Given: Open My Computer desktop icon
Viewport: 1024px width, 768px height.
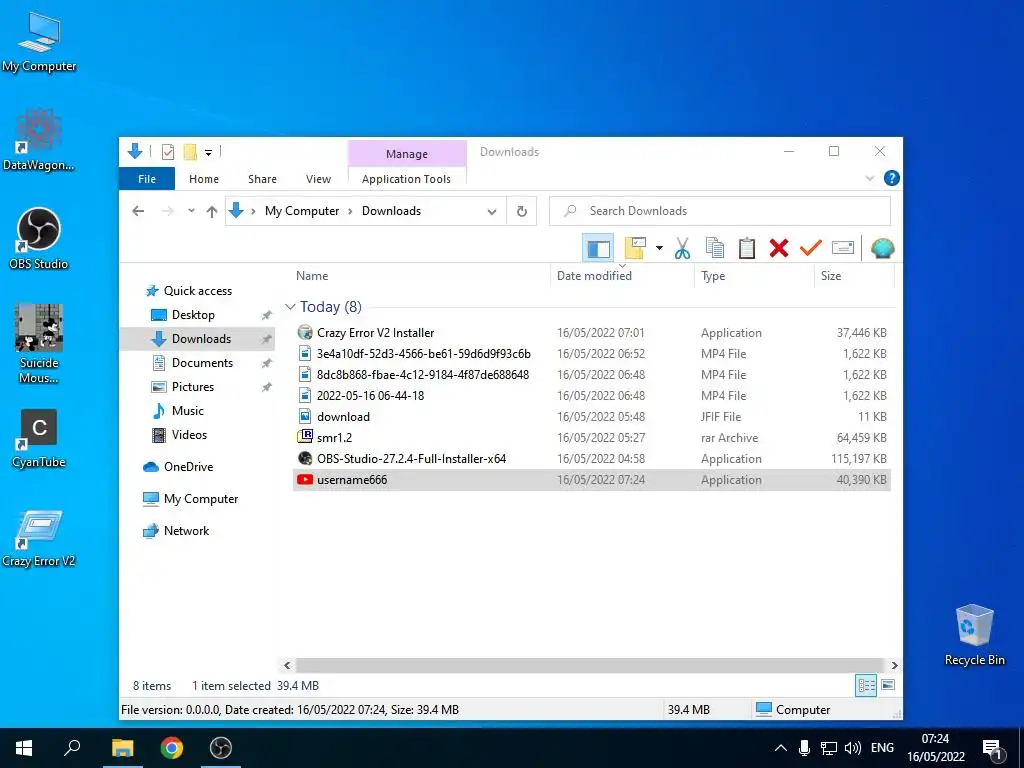Looking at the screenshot, I should (x=39, y=42).
